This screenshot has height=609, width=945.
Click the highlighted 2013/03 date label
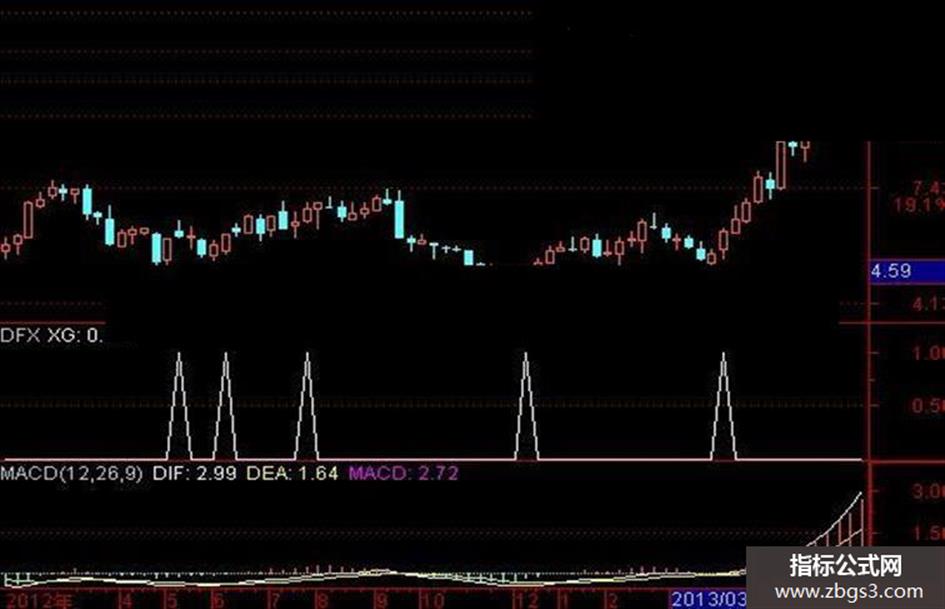click(709, 599)
